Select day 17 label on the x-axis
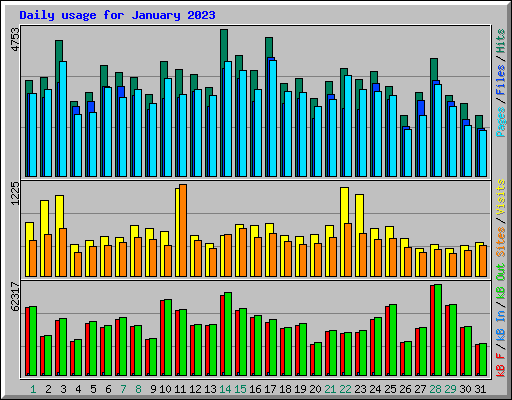This screenshot has width=512, height=400. [270, 389]
